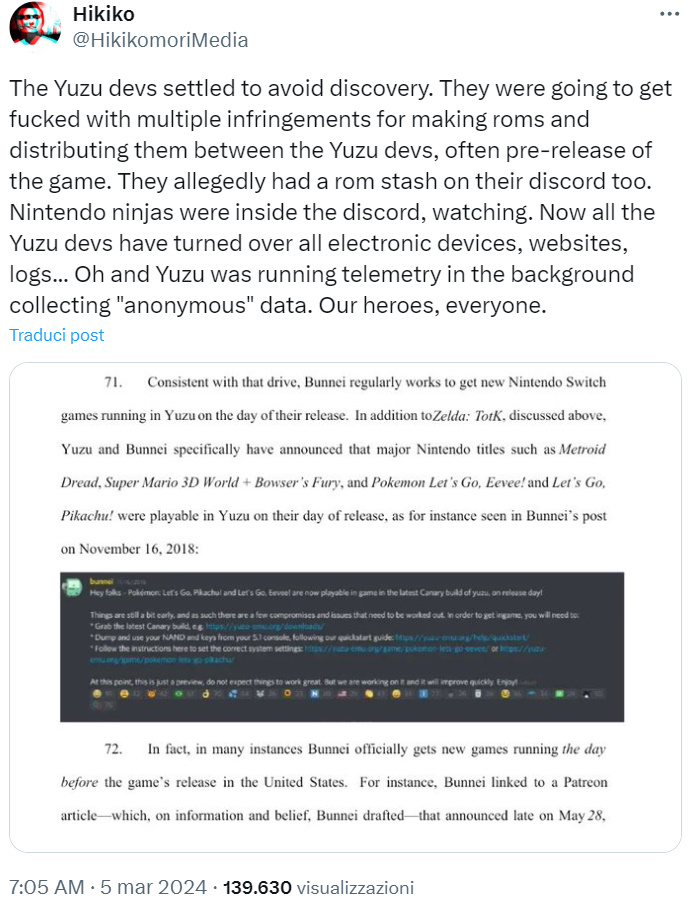The width and height of the screenshot is (694, 909).
Task: Open the tweet's more options menu
Action: point(668,15)
